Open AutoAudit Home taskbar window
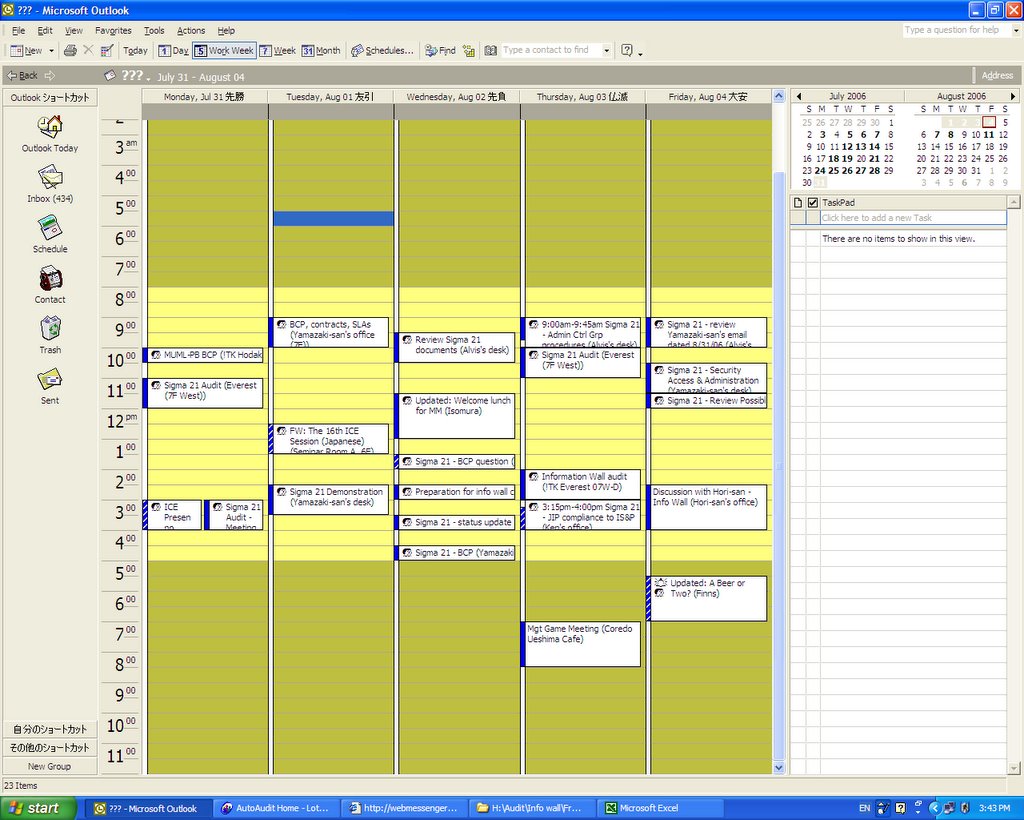The width and height of the screenshot is (1024, 820). (275, 808)
